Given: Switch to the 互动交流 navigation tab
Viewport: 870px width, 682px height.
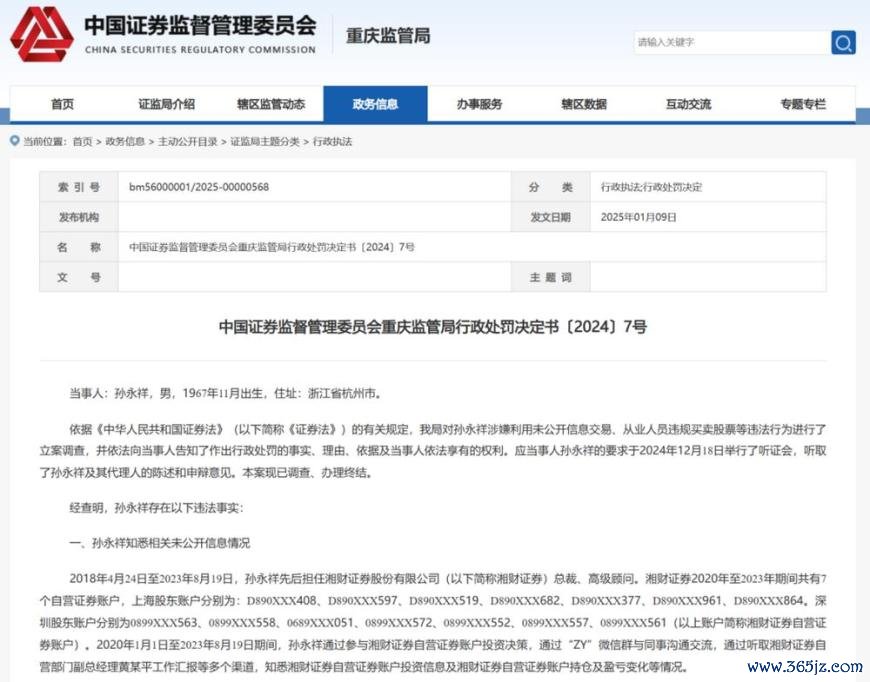Looking at the screenshot, I should pos(688,104).
